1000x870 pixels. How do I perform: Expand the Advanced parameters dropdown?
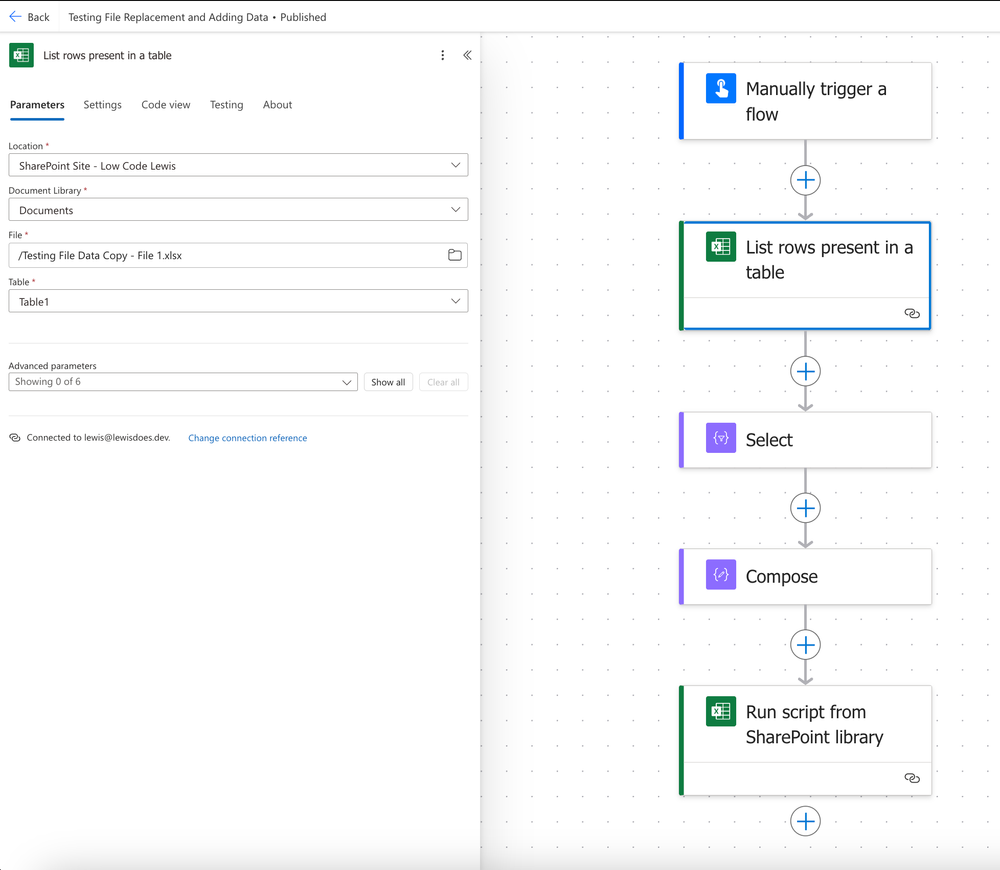pyautogui.click(x=346, y=381)
